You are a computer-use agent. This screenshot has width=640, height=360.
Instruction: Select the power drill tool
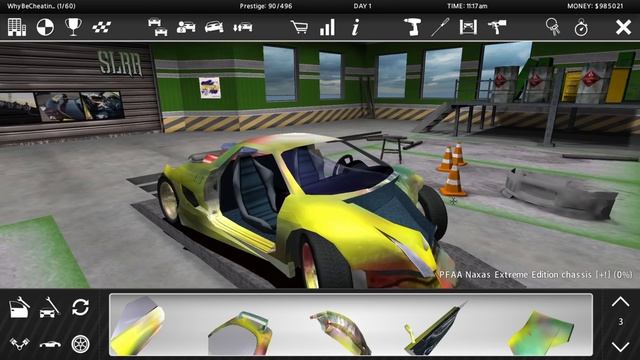coord(412,27)
